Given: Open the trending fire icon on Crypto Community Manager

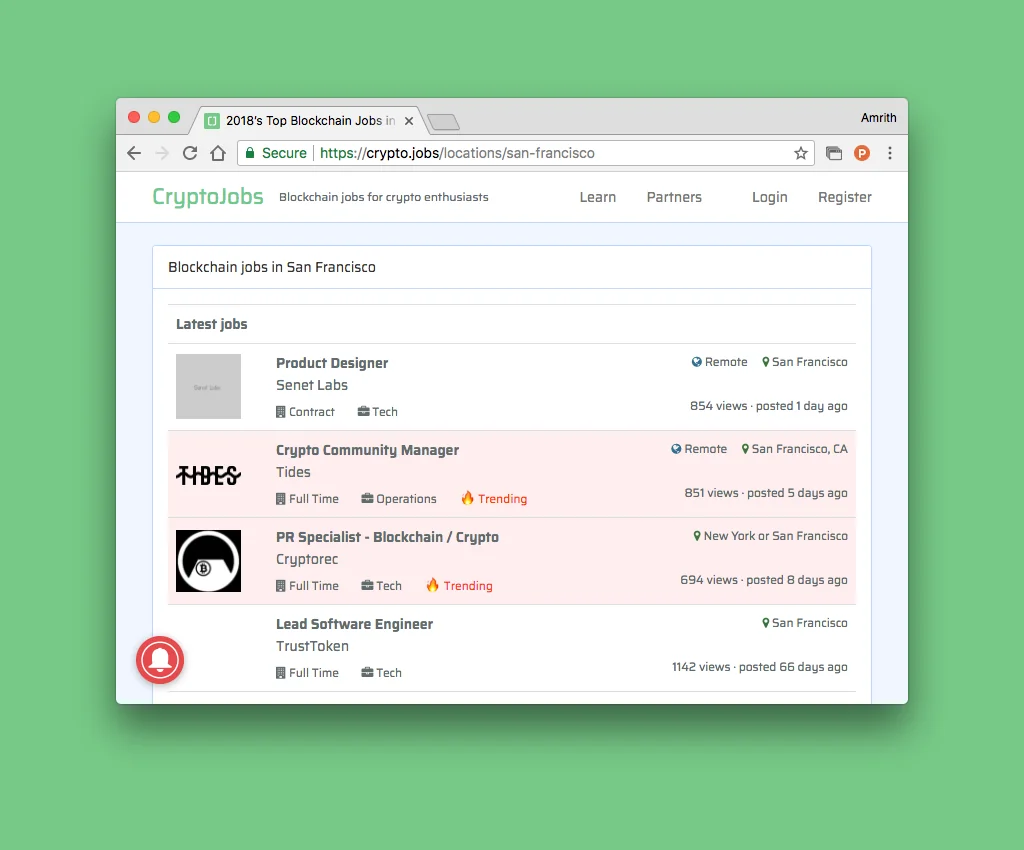Looking at the screenshot, I should click(467, 498).
